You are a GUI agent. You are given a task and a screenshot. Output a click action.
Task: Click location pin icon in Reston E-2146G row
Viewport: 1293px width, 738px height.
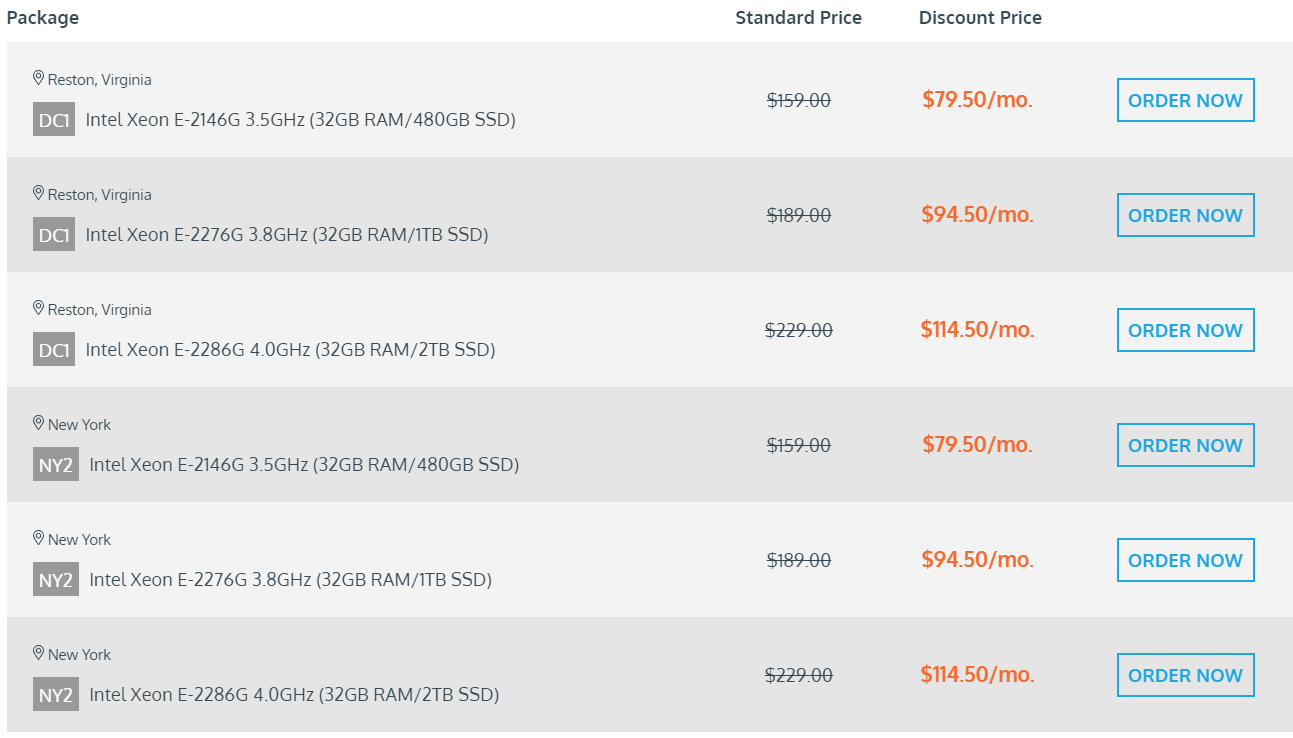[39, 78]
